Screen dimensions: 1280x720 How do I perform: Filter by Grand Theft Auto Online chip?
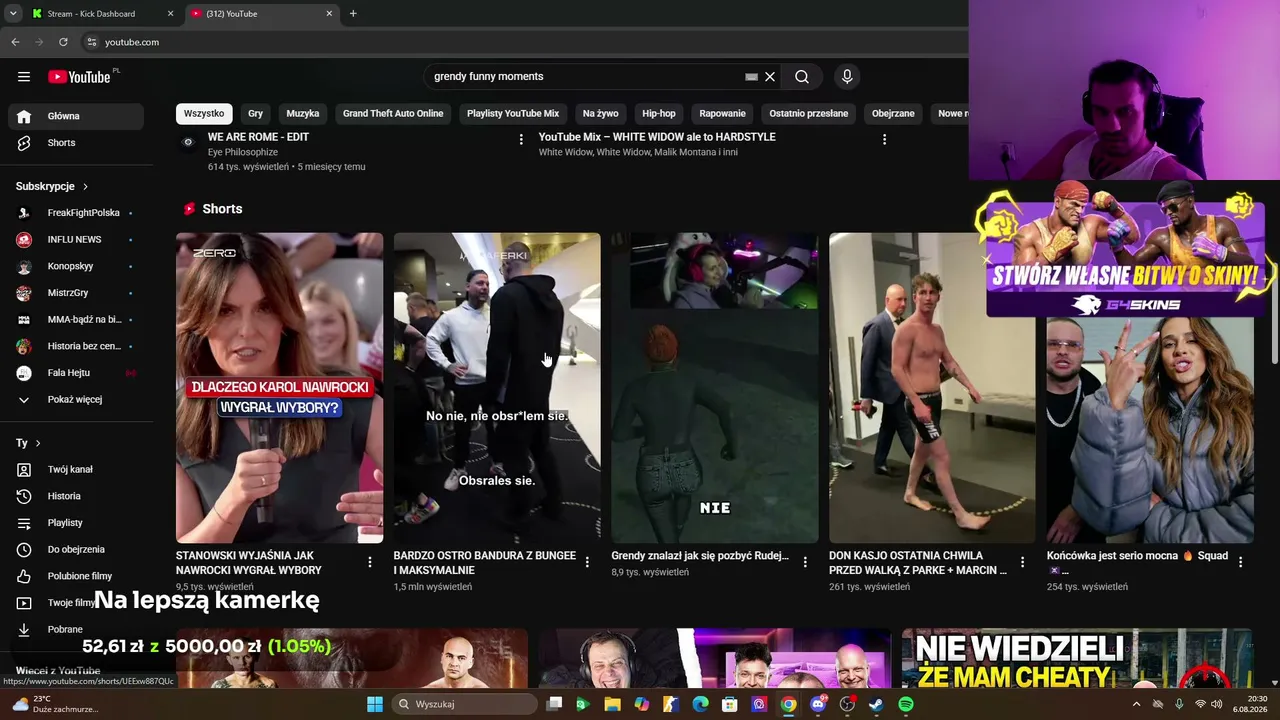[393, 114]
